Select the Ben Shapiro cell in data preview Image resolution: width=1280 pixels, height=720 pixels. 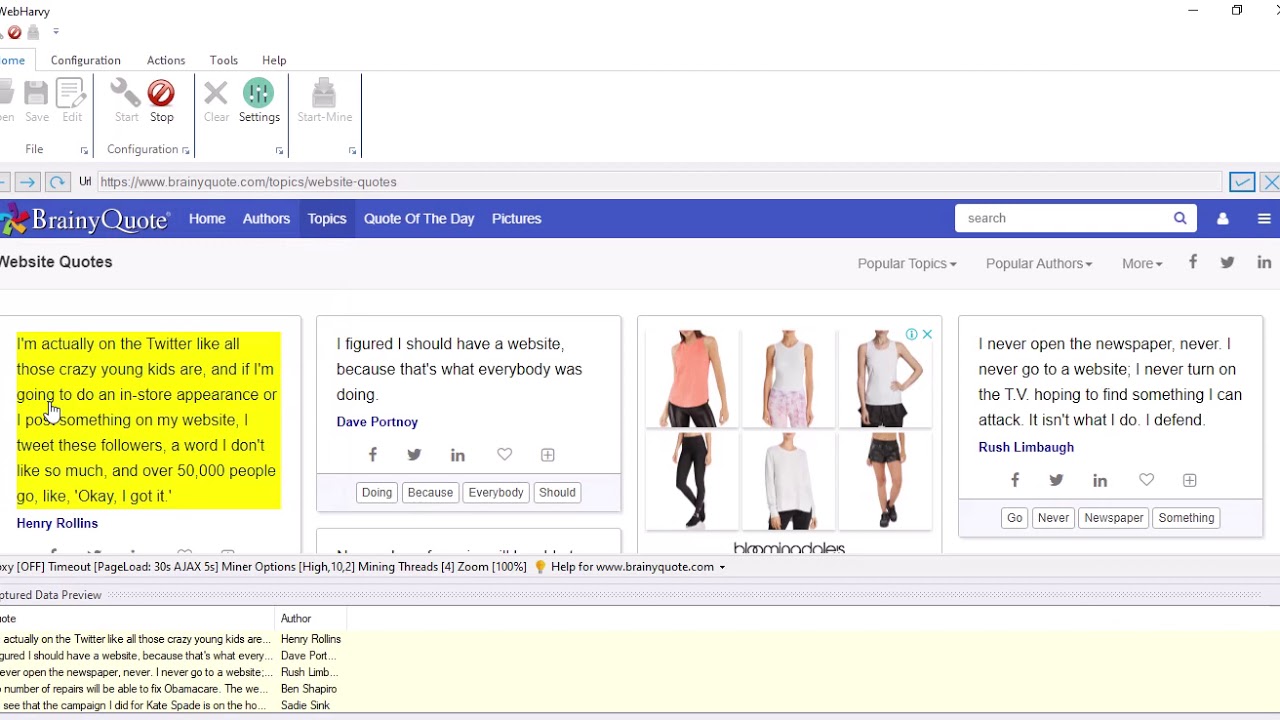pos(311,689)
